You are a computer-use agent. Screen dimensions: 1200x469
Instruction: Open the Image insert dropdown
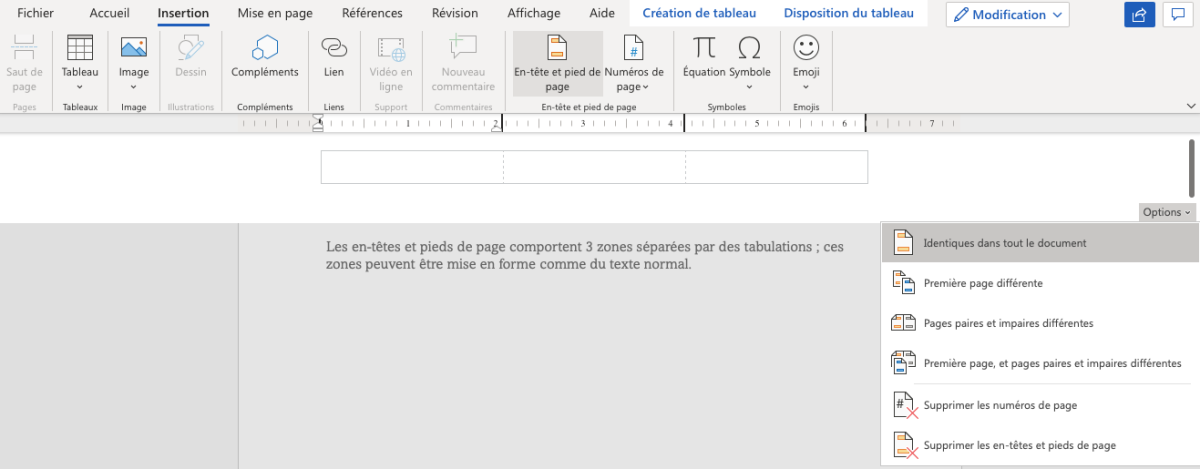pyautogui.click(x=134, y=62)
